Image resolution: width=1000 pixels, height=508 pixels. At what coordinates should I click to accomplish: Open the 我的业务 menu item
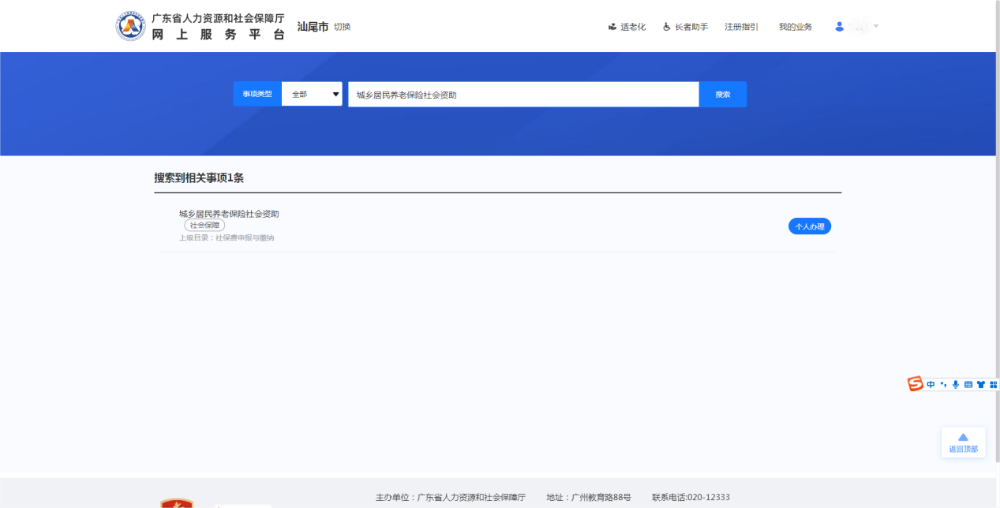795,27
